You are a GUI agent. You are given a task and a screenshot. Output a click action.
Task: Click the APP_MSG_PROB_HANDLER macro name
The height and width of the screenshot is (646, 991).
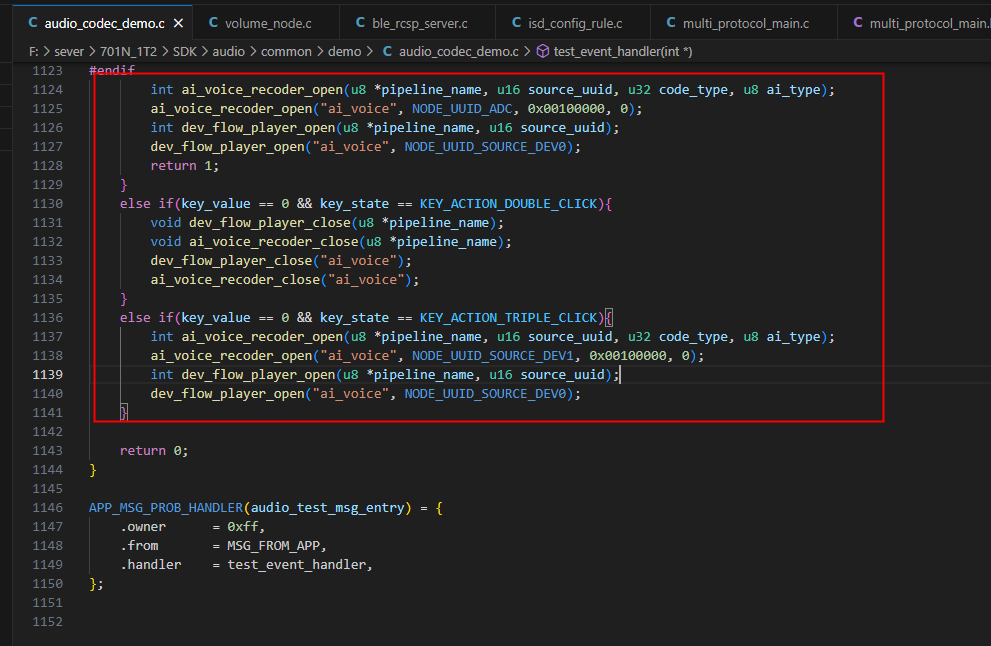pos(166,508)
